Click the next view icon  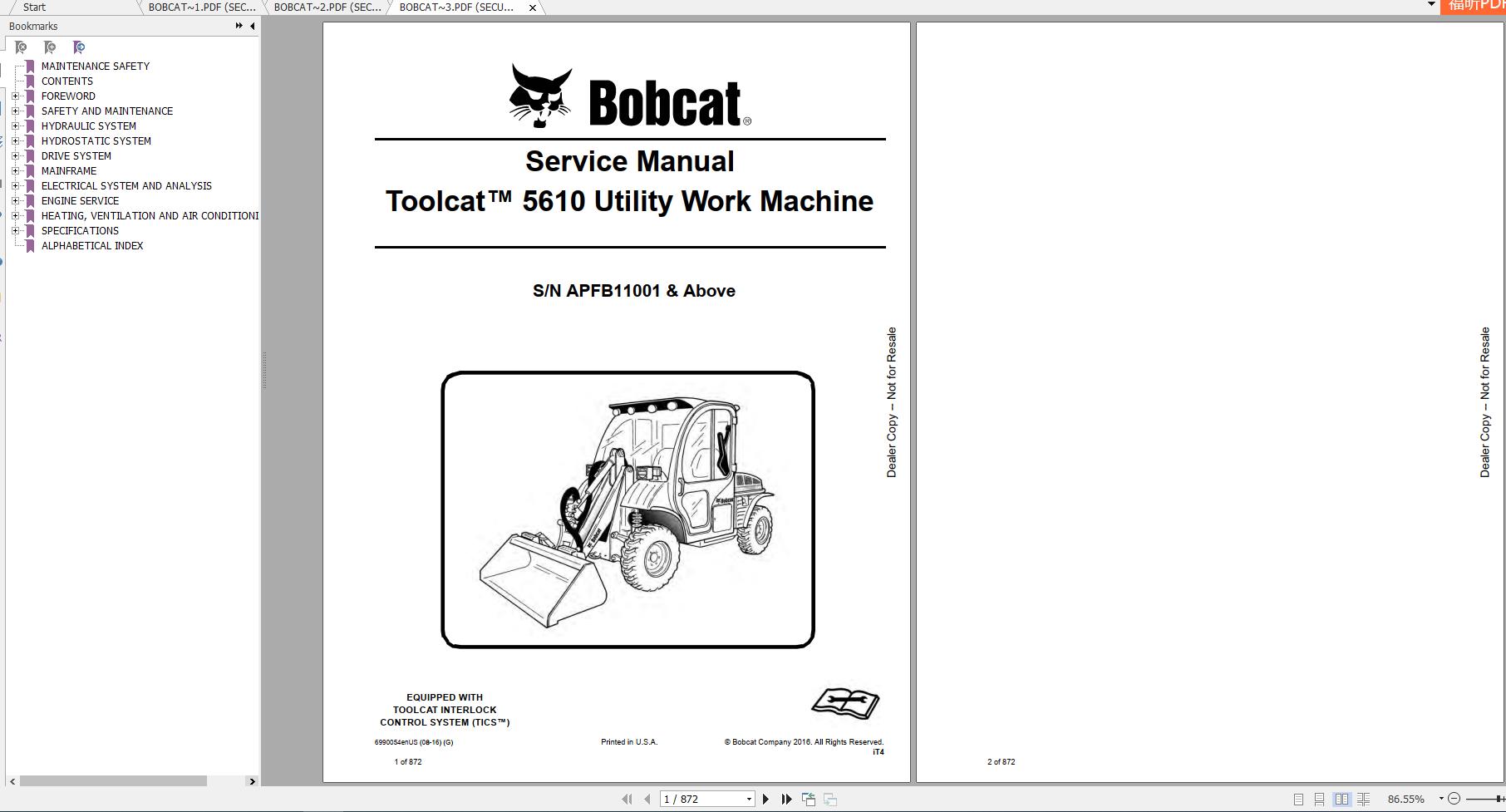829,799
